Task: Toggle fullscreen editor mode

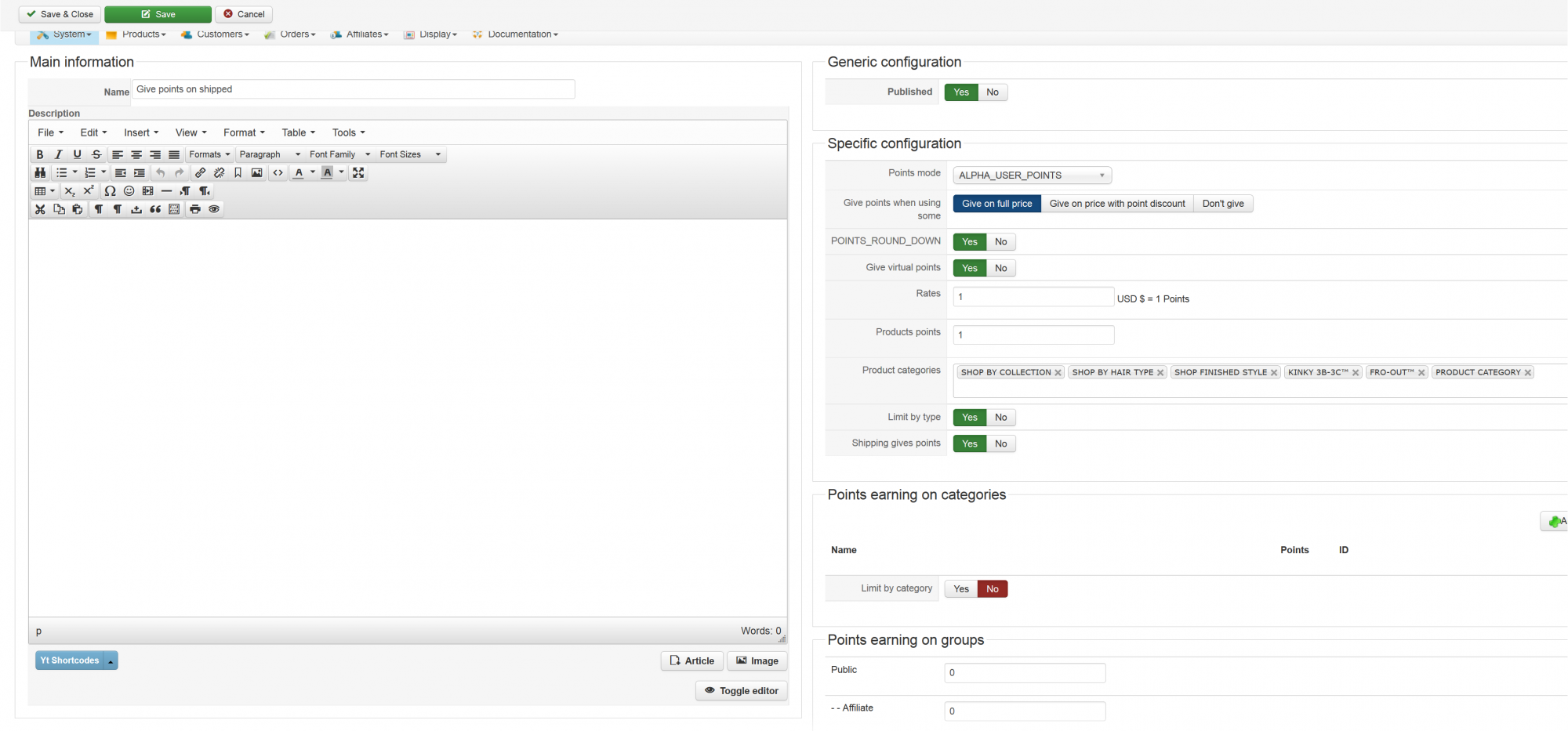Action: coord(358,172)
